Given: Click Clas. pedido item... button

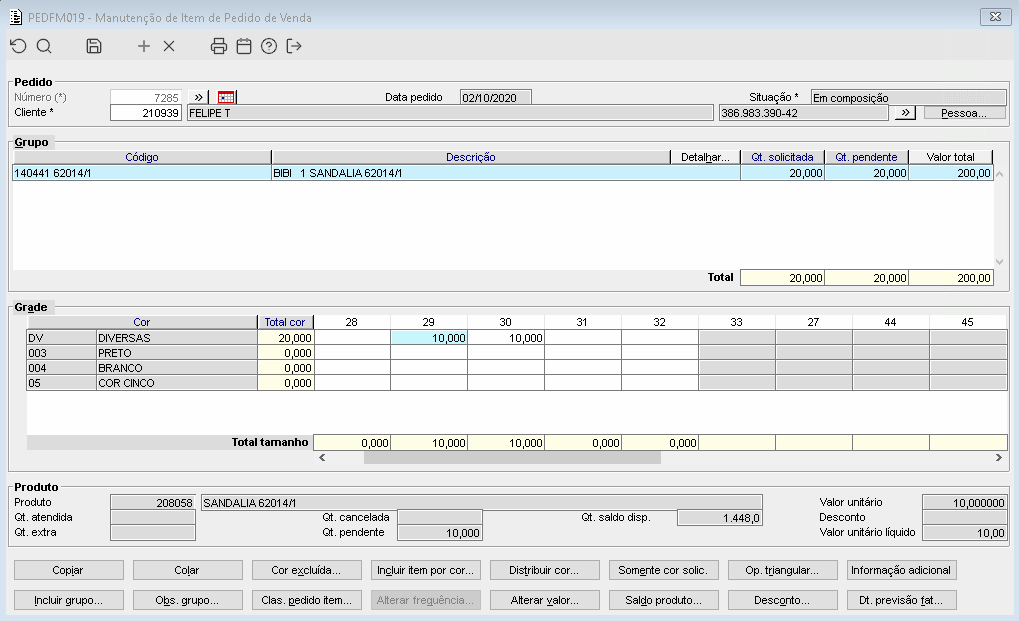Looking at the screenshot, I should pos(306,600).
